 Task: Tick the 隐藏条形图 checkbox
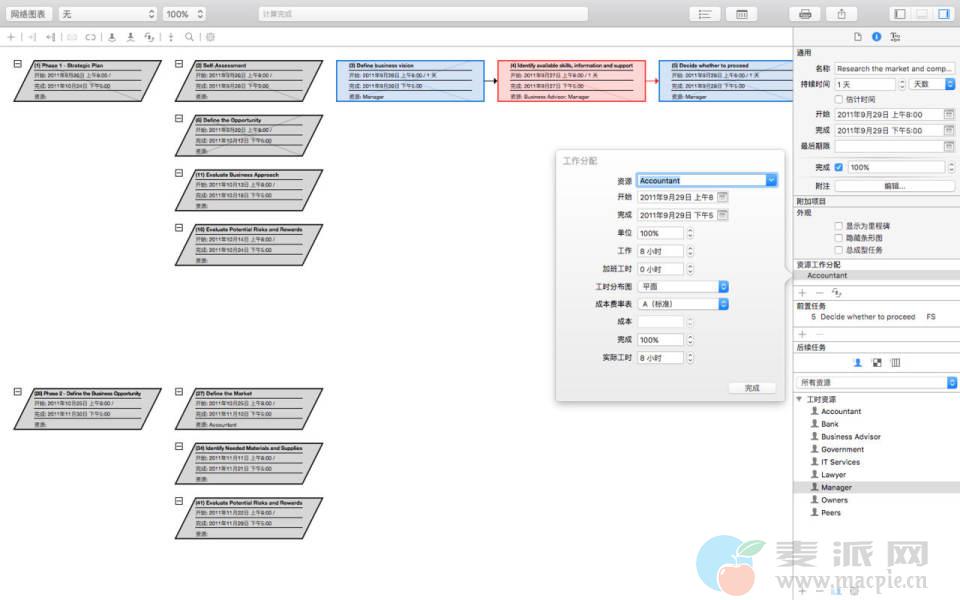[x=839, y=238]
